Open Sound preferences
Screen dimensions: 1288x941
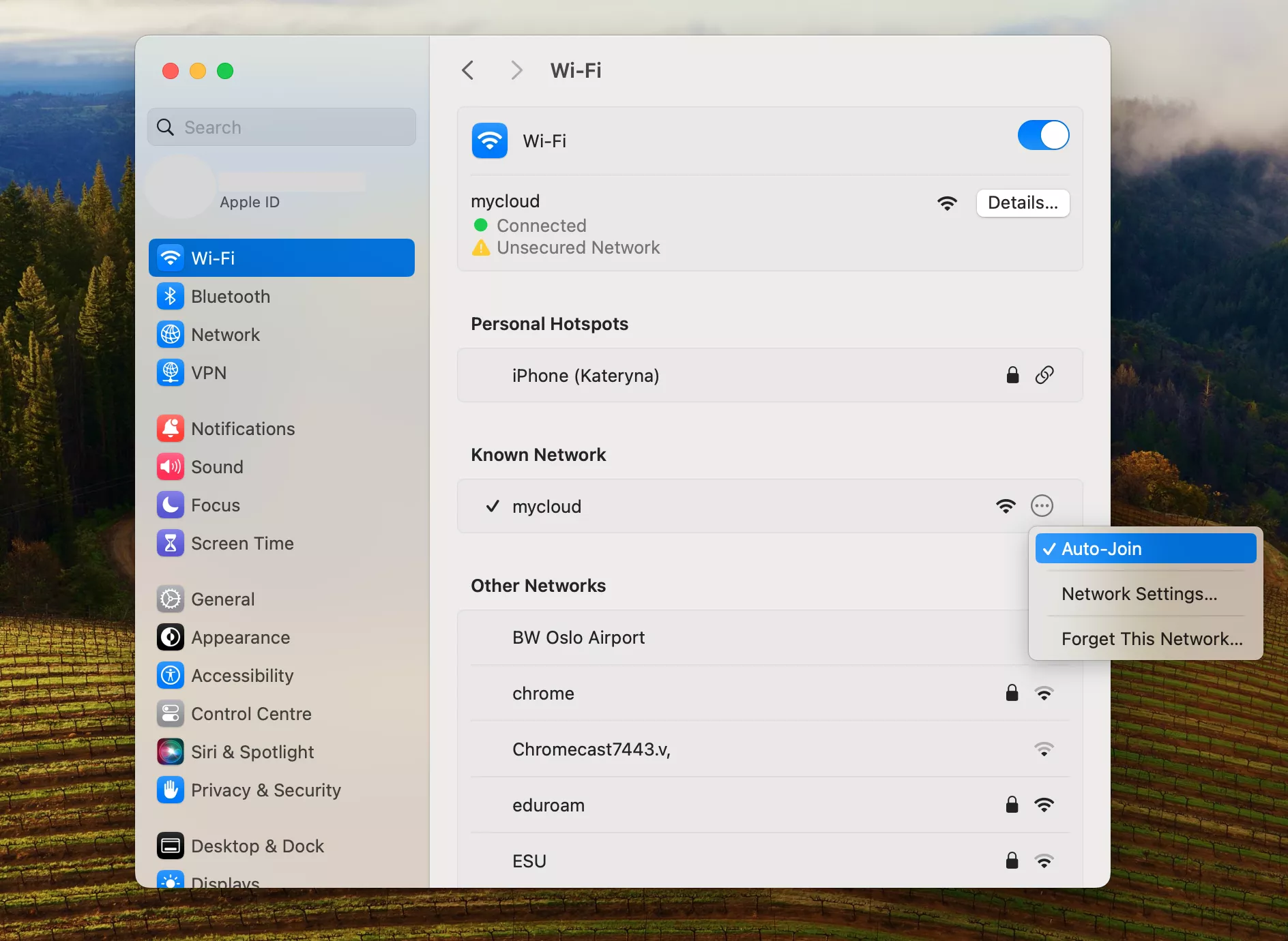pos(216,467)
